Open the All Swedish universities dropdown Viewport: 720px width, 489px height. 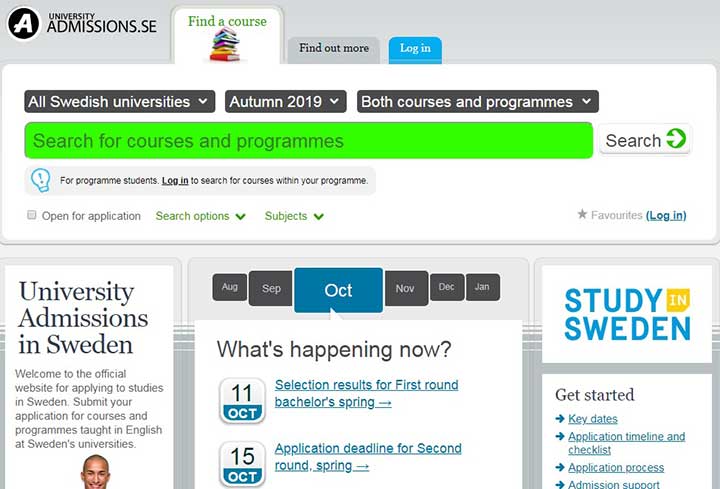(119, 101)
